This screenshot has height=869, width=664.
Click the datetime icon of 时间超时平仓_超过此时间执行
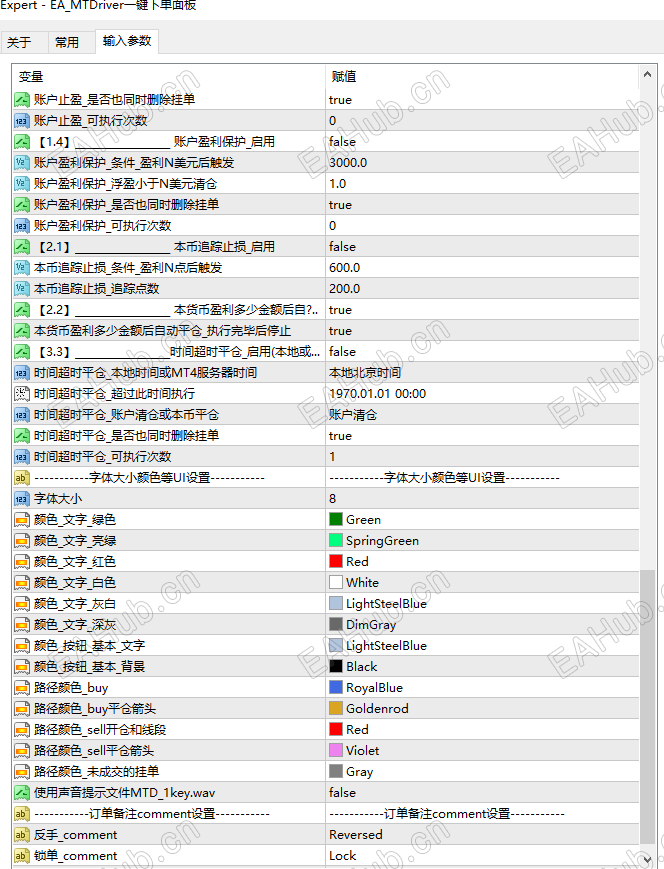point(22,394)
